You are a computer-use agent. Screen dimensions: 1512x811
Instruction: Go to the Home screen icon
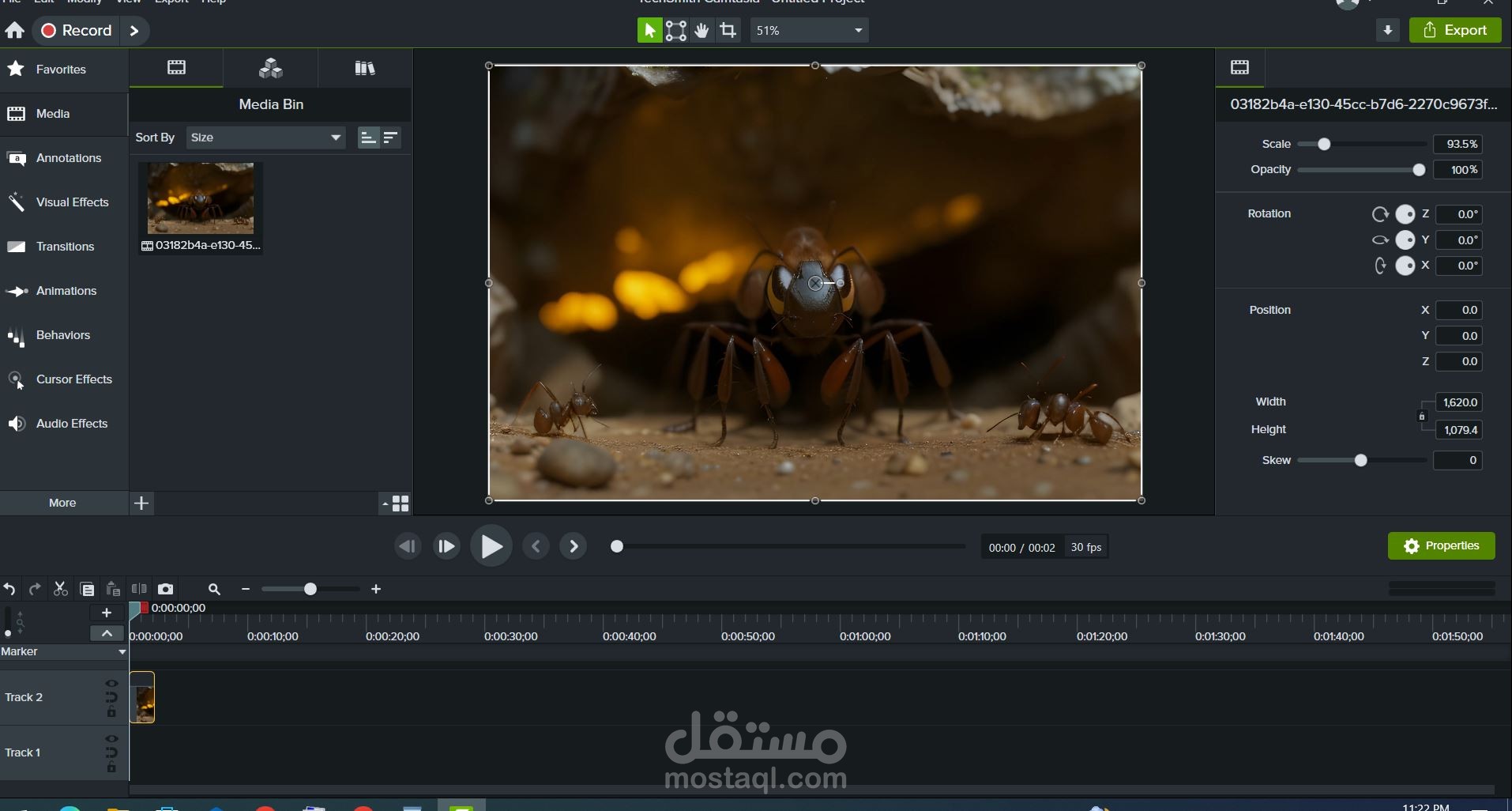15,31
